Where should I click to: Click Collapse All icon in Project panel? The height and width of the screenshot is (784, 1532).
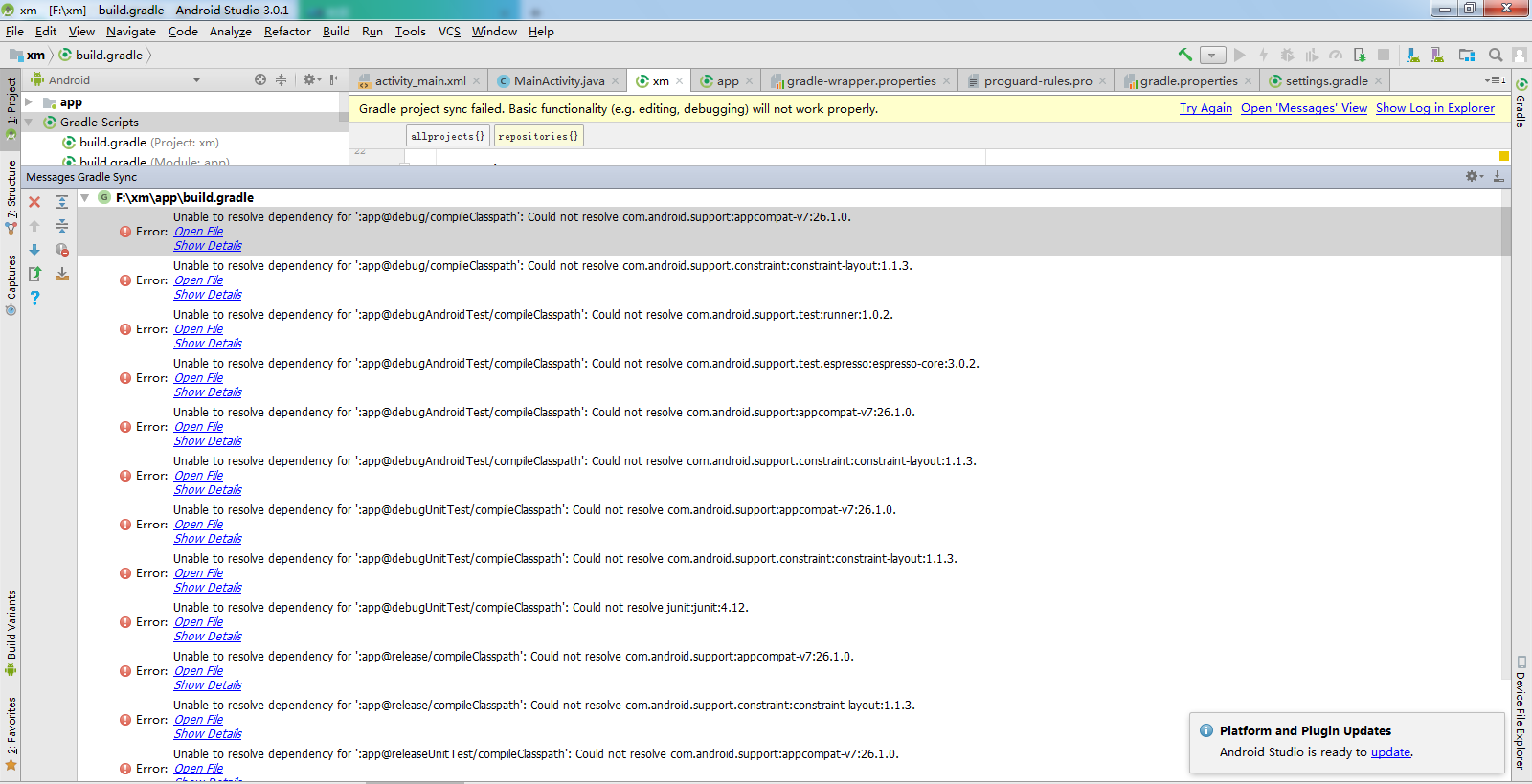click(281, 79)
